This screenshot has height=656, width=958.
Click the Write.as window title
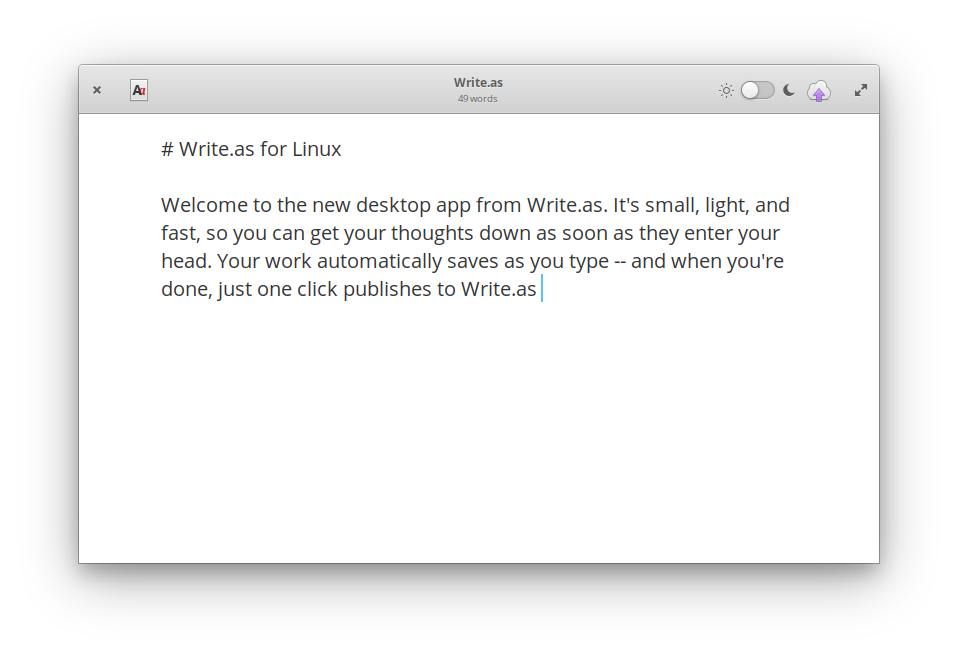tap(478, 82)
